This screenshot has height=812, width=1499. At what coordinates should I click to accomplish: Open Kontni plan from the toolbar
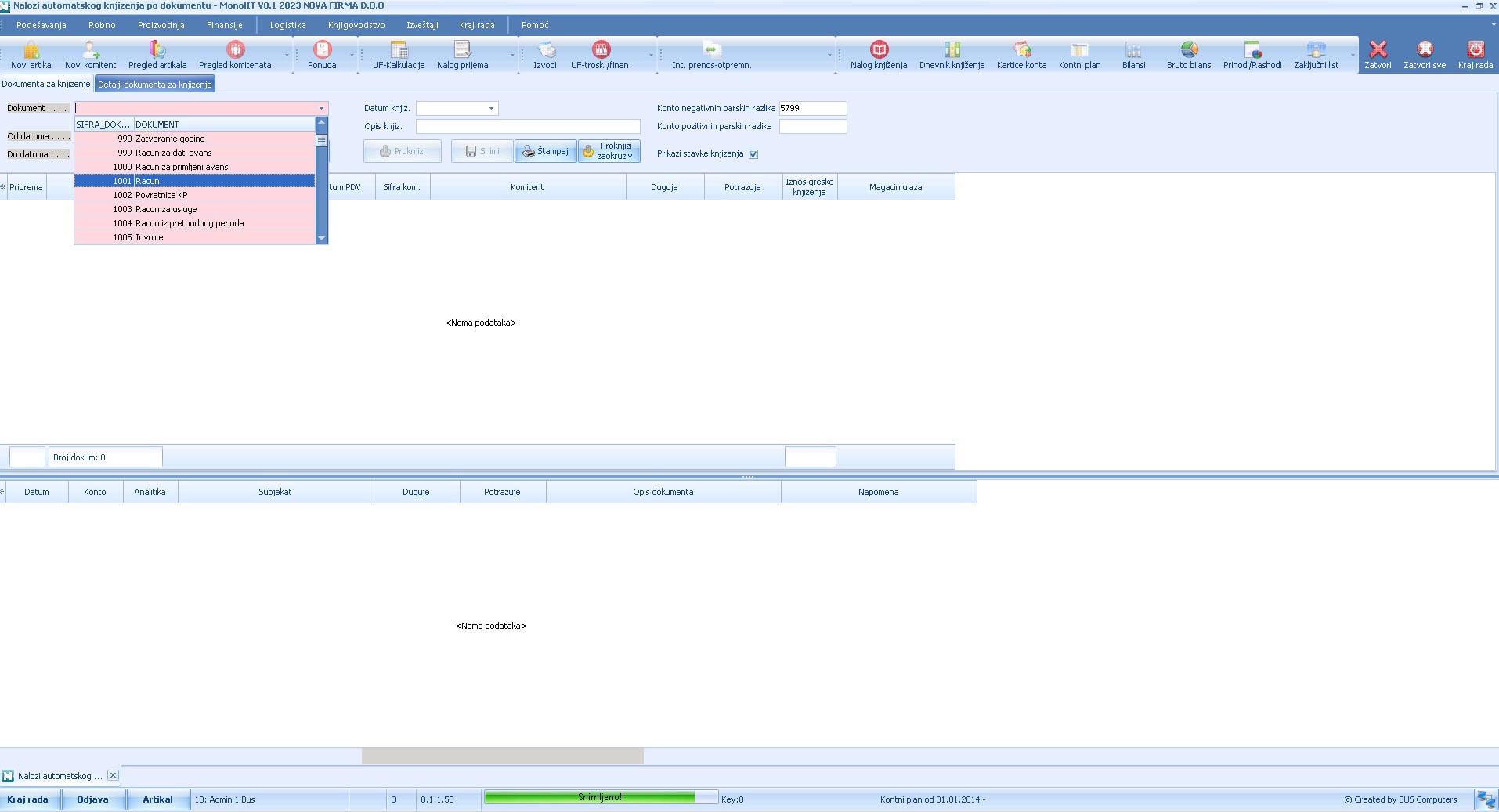click(x=1079, y=55)
